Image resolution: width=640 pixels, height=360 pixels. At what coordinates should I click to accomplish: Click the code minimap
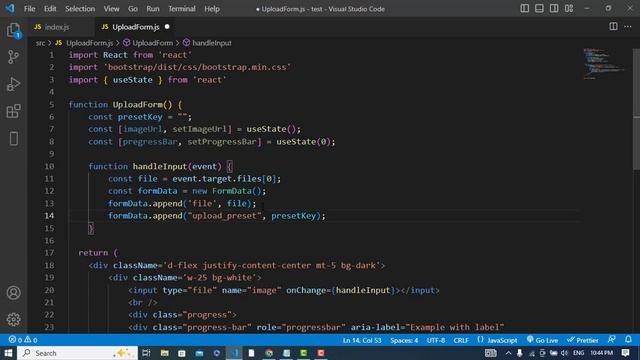click(x=603, y=63)
